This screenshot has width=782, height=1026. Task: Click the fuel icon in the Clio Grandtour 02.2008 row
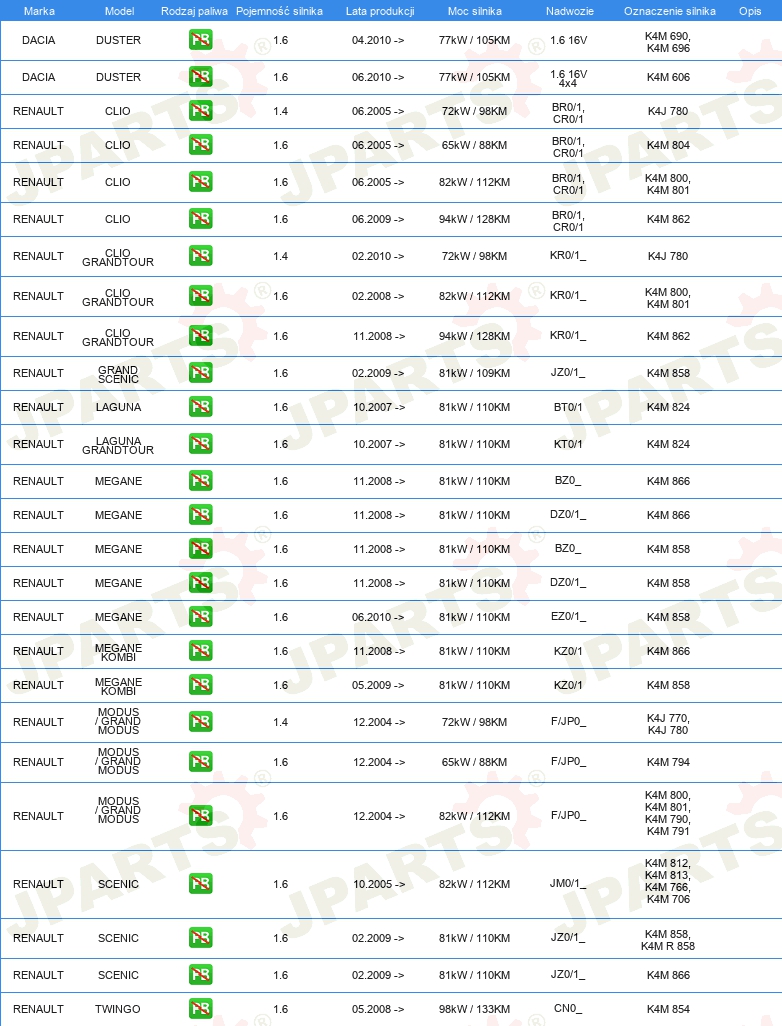tap(200, 296)
